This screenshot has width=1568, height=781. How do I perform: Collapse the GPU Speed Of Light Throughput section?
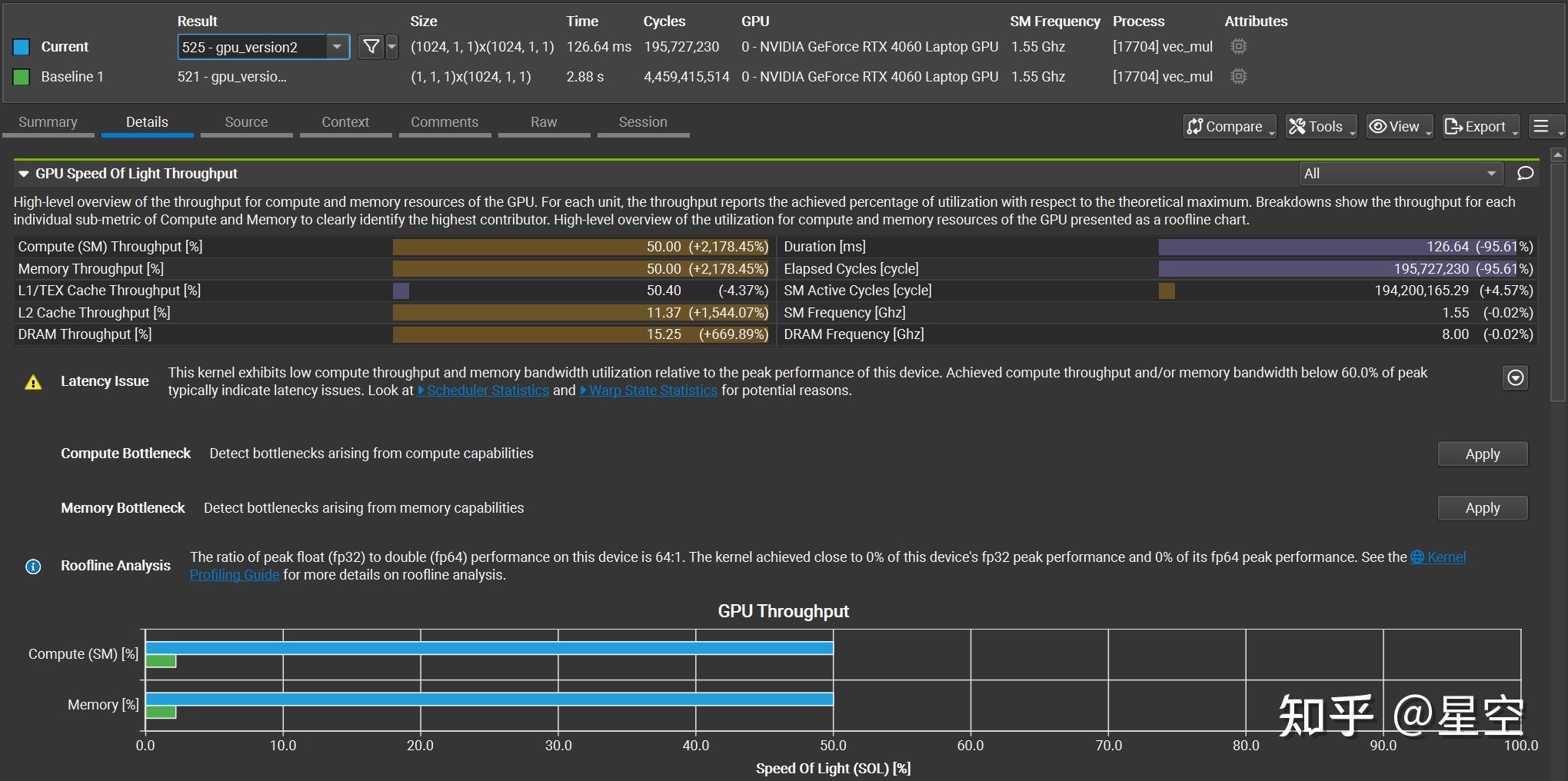coord(24,173)
